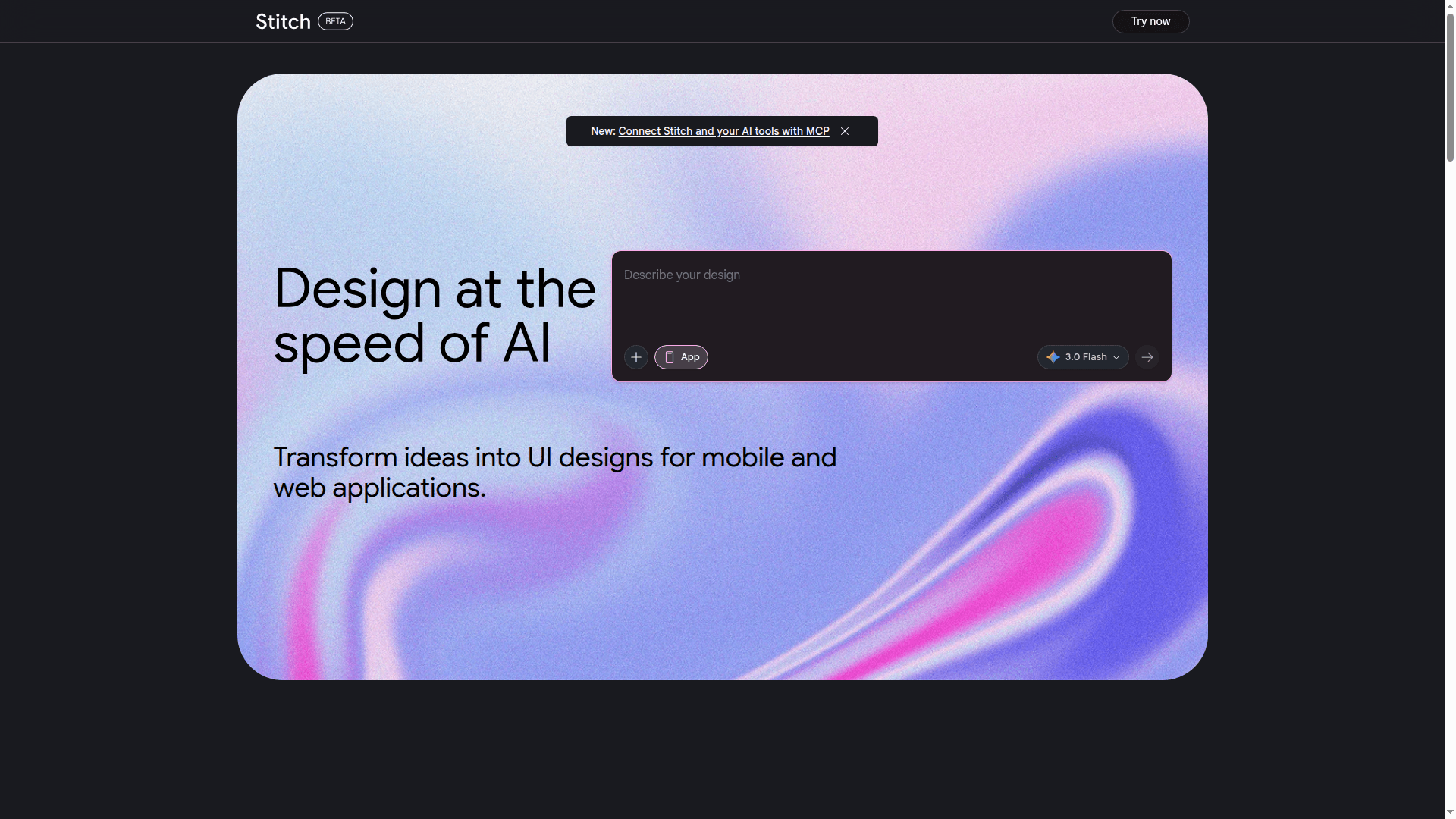Submit prompt with the arrow send icon
Viewport: 1456px width, 819px height.
(x=1147, y=357)
